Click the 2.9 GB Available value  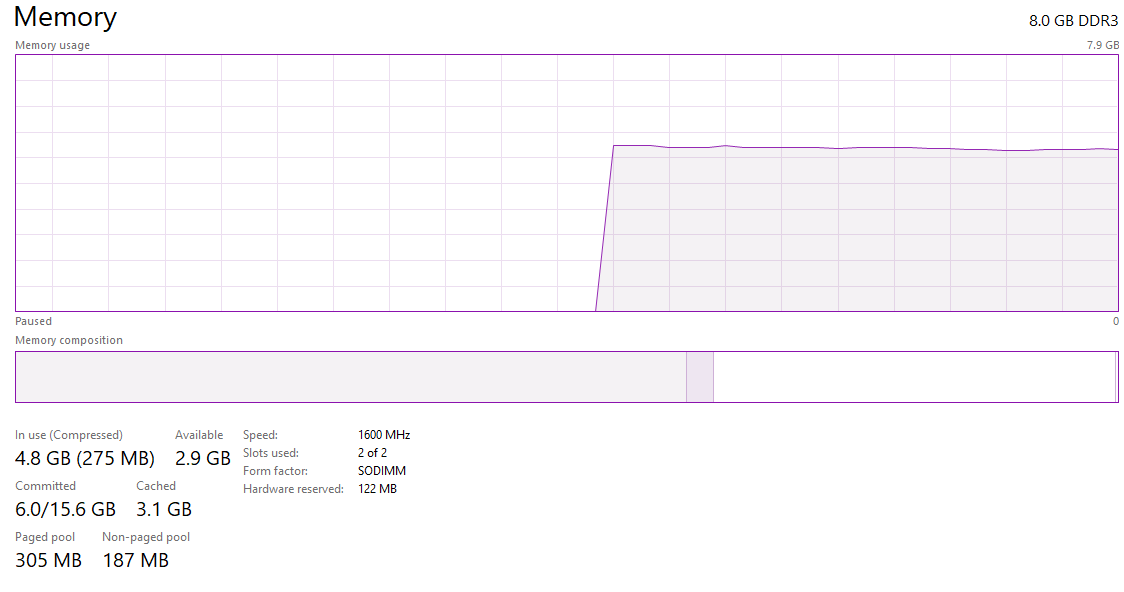click(x=203, y=459)
